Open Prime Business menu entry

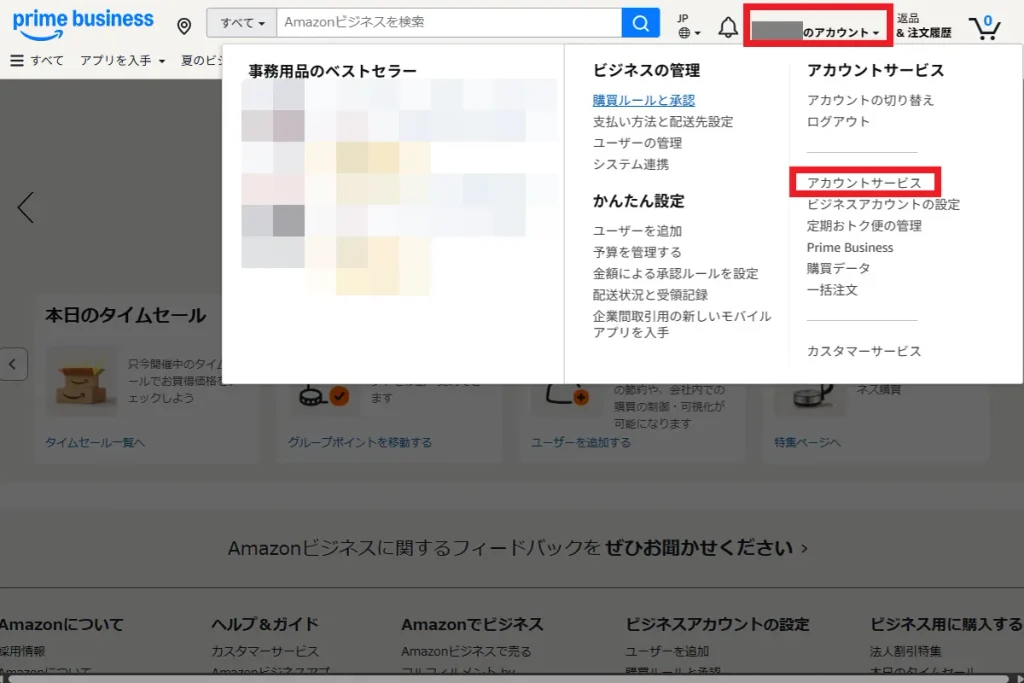[850, 247]
